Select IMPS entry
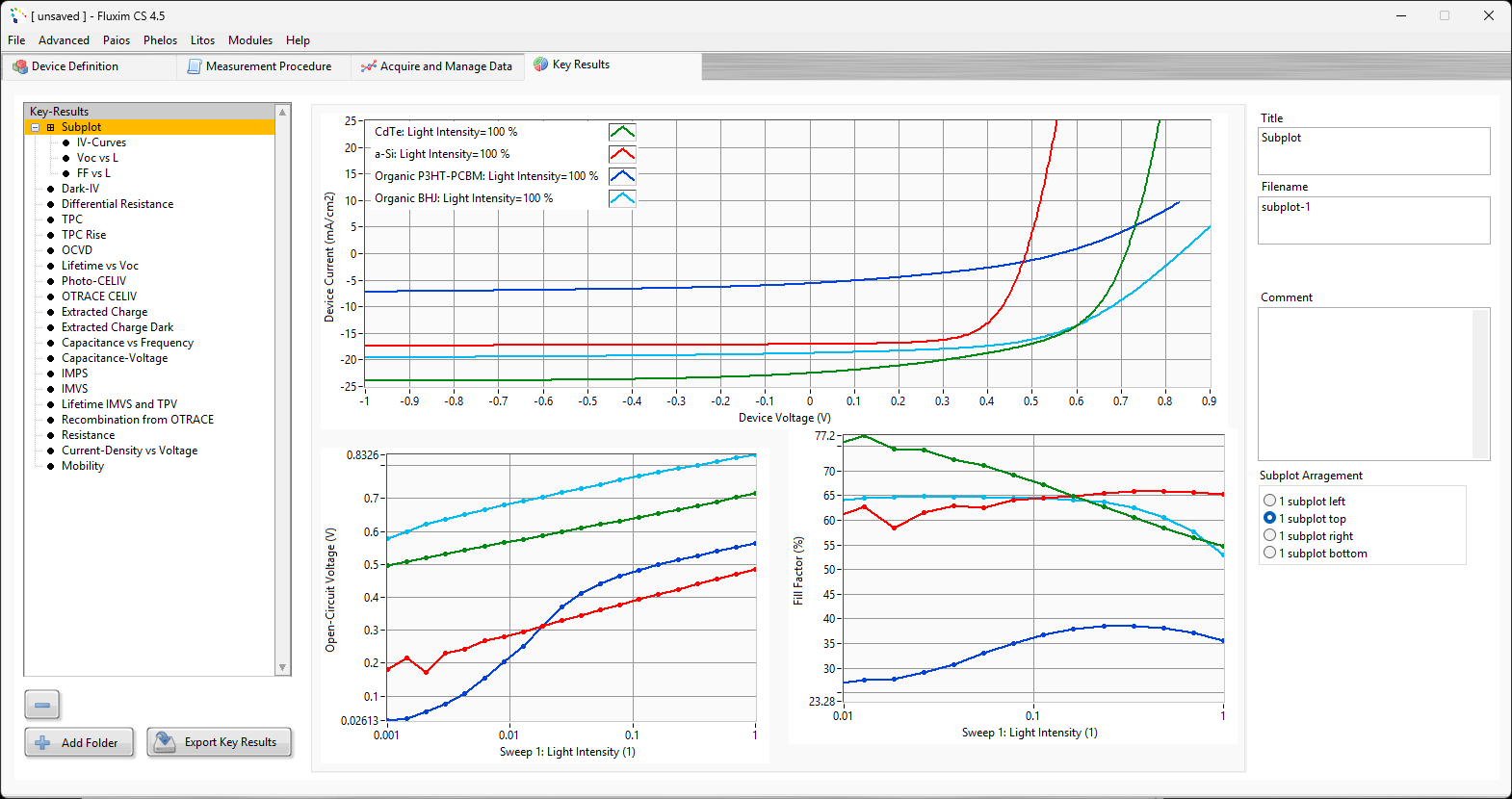 point(74,374)
